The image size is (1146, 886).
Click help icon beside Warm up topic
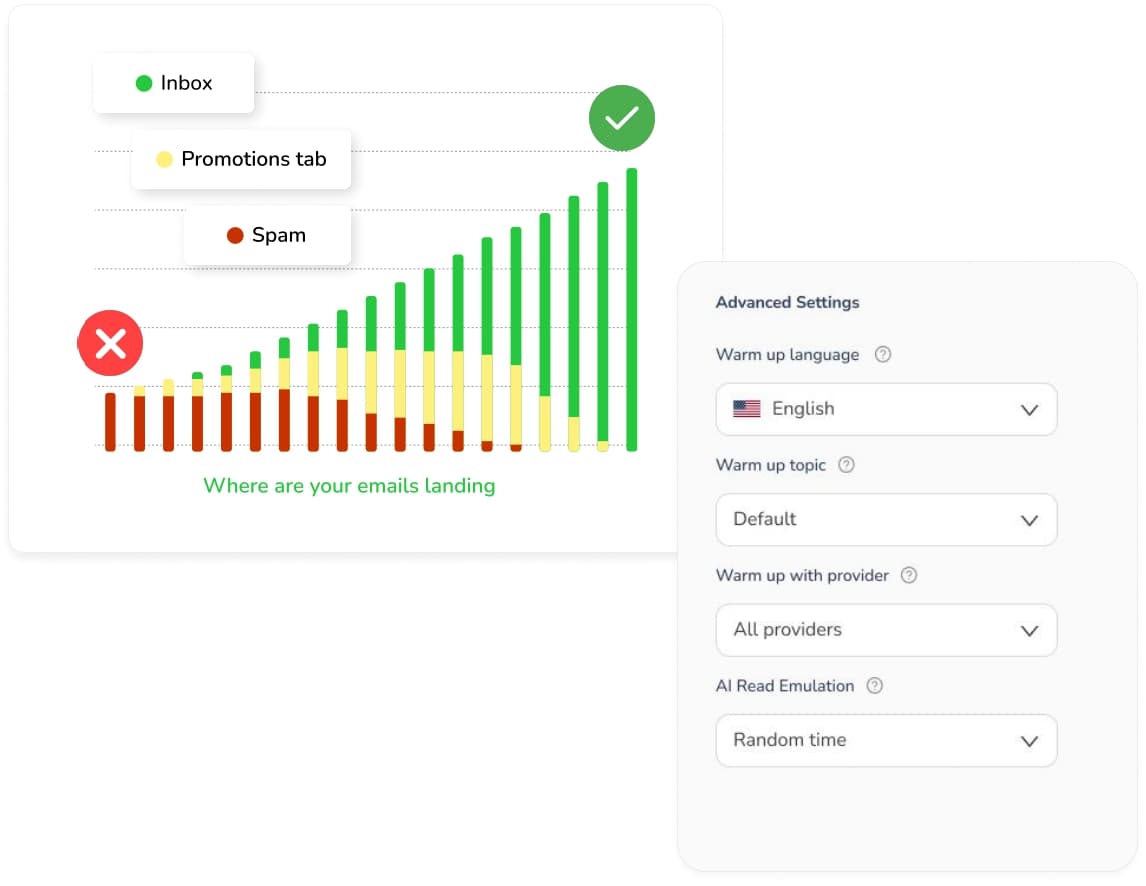tap(846, 465)
